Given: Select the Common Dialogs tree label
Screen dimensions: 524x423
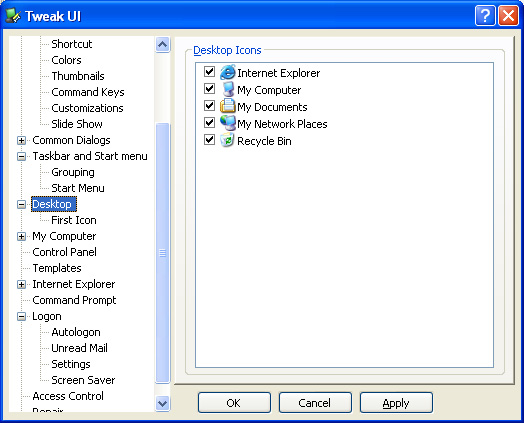Looking at the screenshot, I should coord(71,140).
